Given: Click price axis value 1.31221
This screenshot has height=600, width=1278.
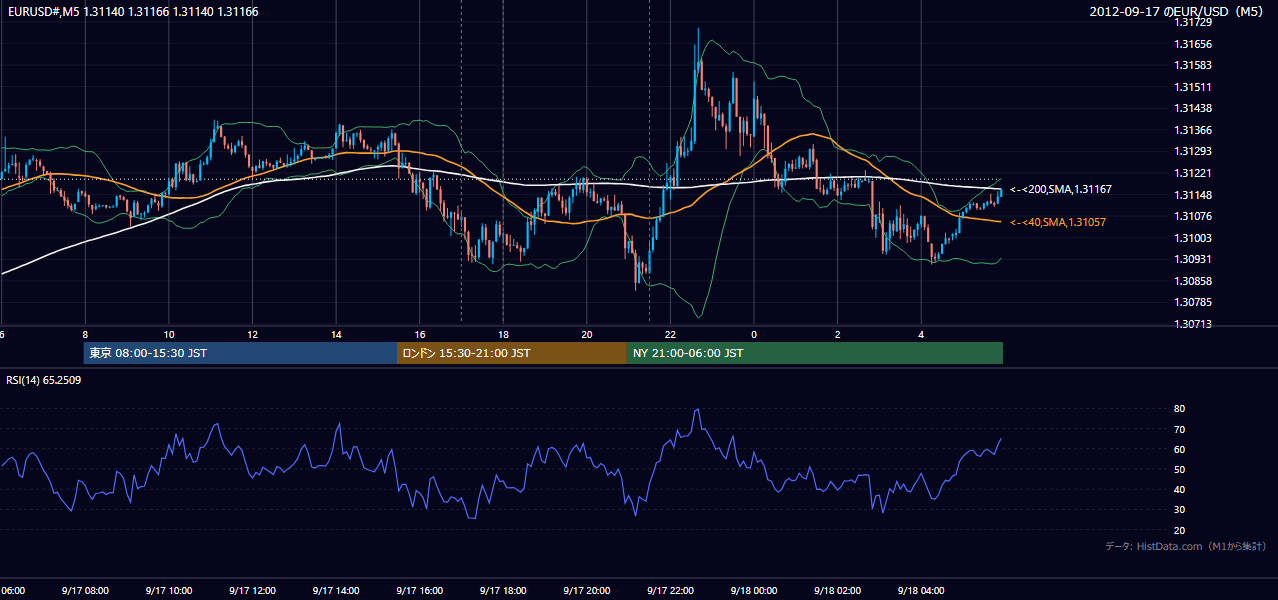Looking at the screenshot, I should pos(1193,173).
